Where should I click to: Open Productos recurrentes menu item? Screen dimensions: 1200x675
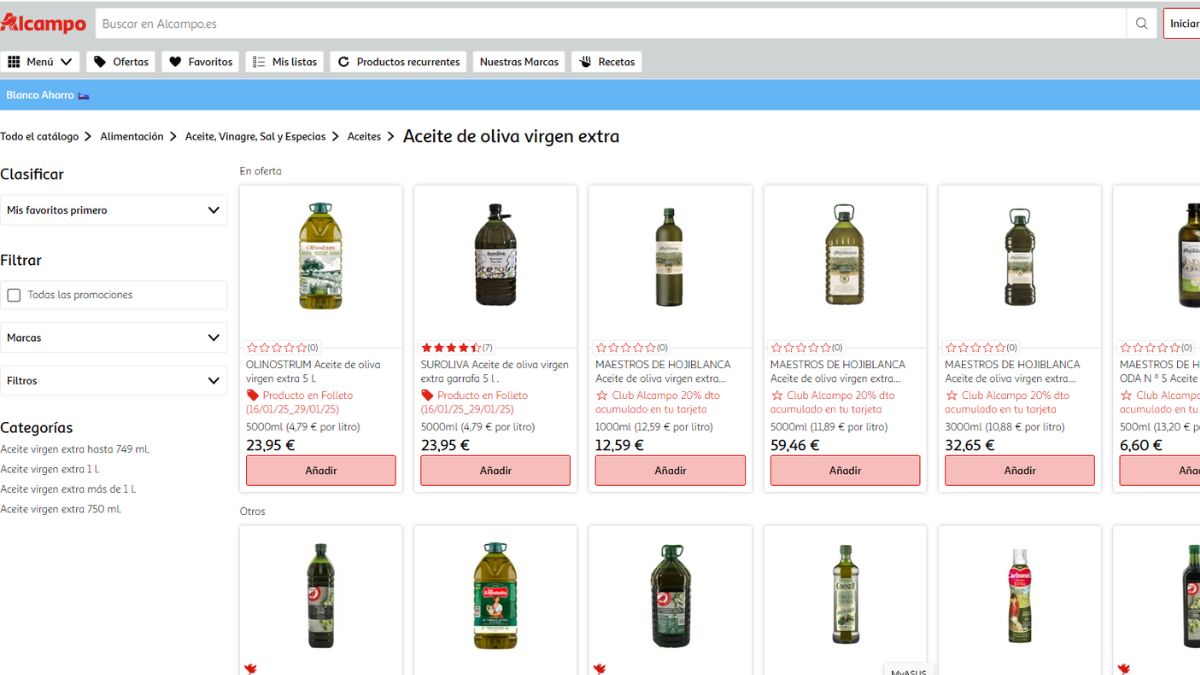coord(398,62)
